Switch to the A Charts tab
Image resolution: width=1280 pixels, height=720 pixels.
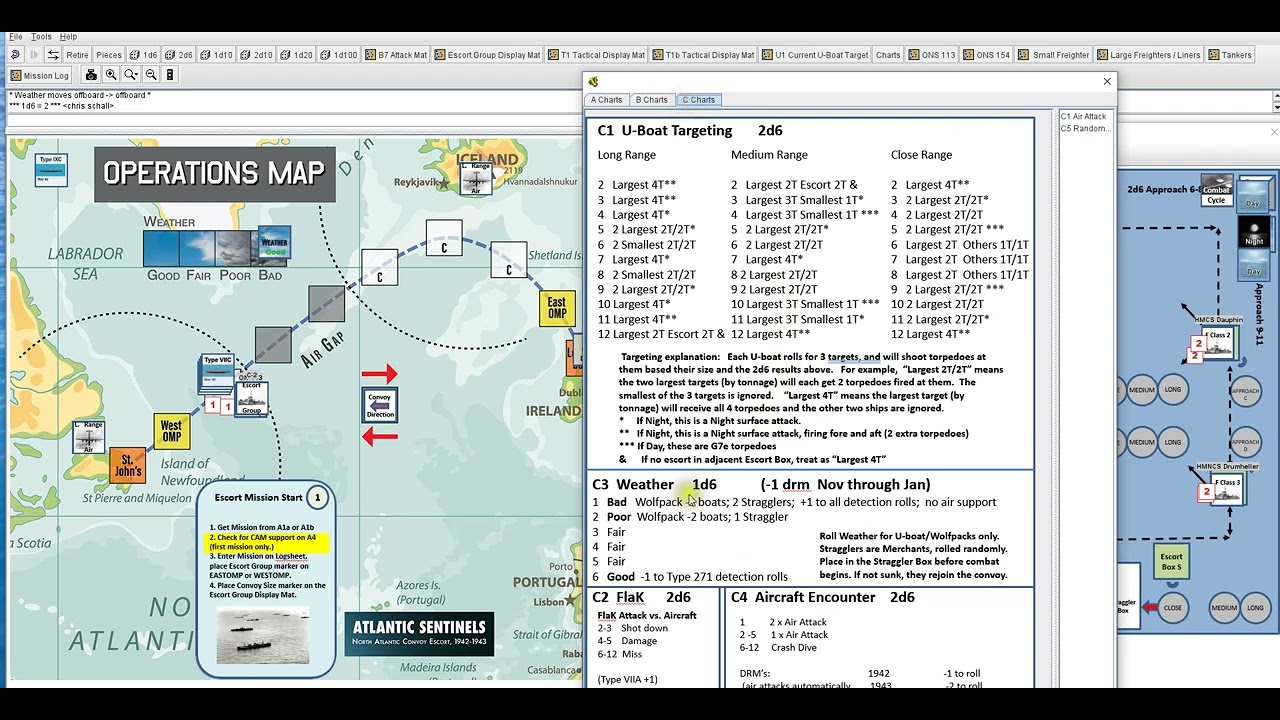tap(606, 100)
